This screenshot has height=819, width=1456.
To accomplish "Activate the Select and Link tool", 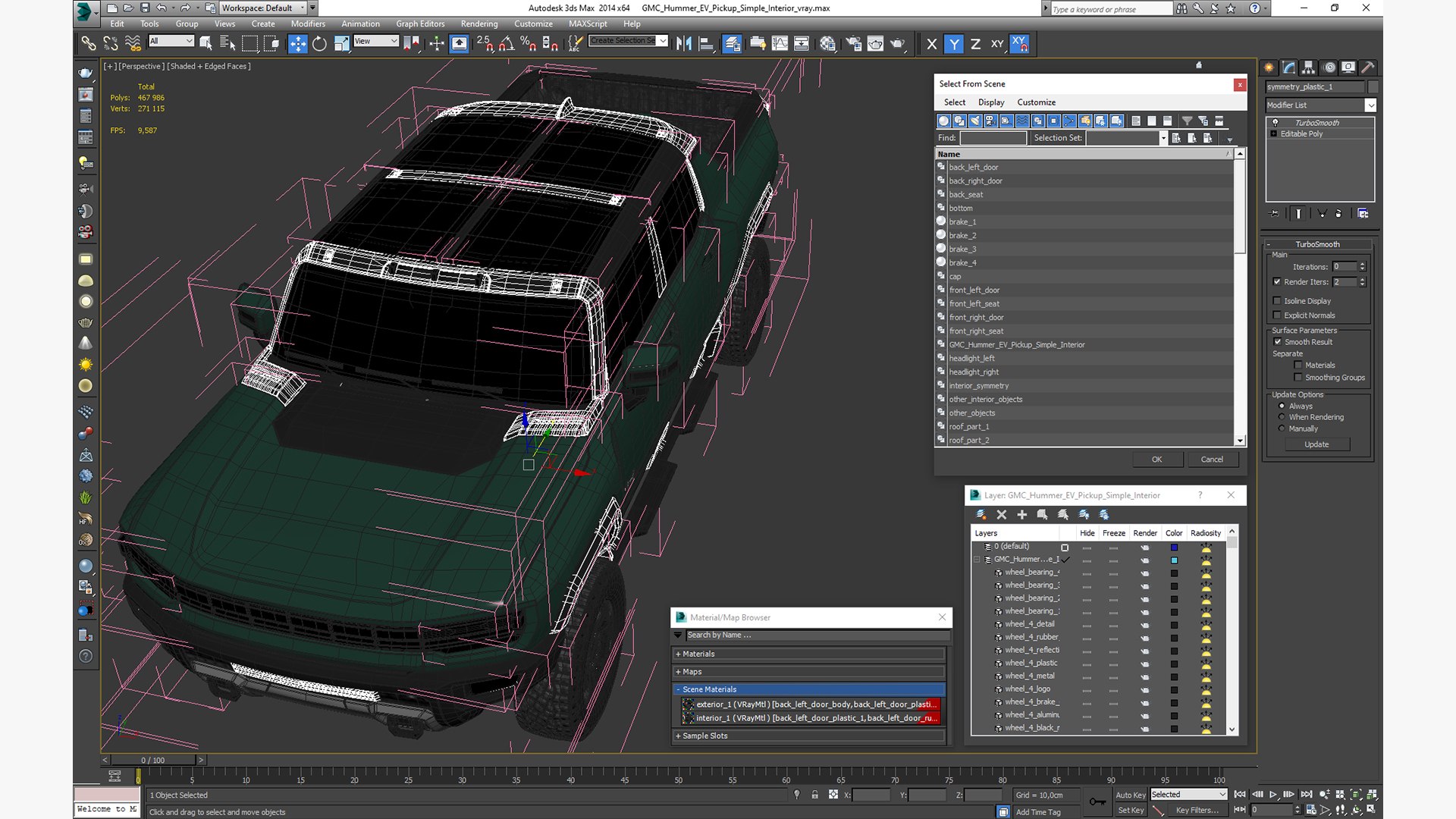I will tap(89, 44).
